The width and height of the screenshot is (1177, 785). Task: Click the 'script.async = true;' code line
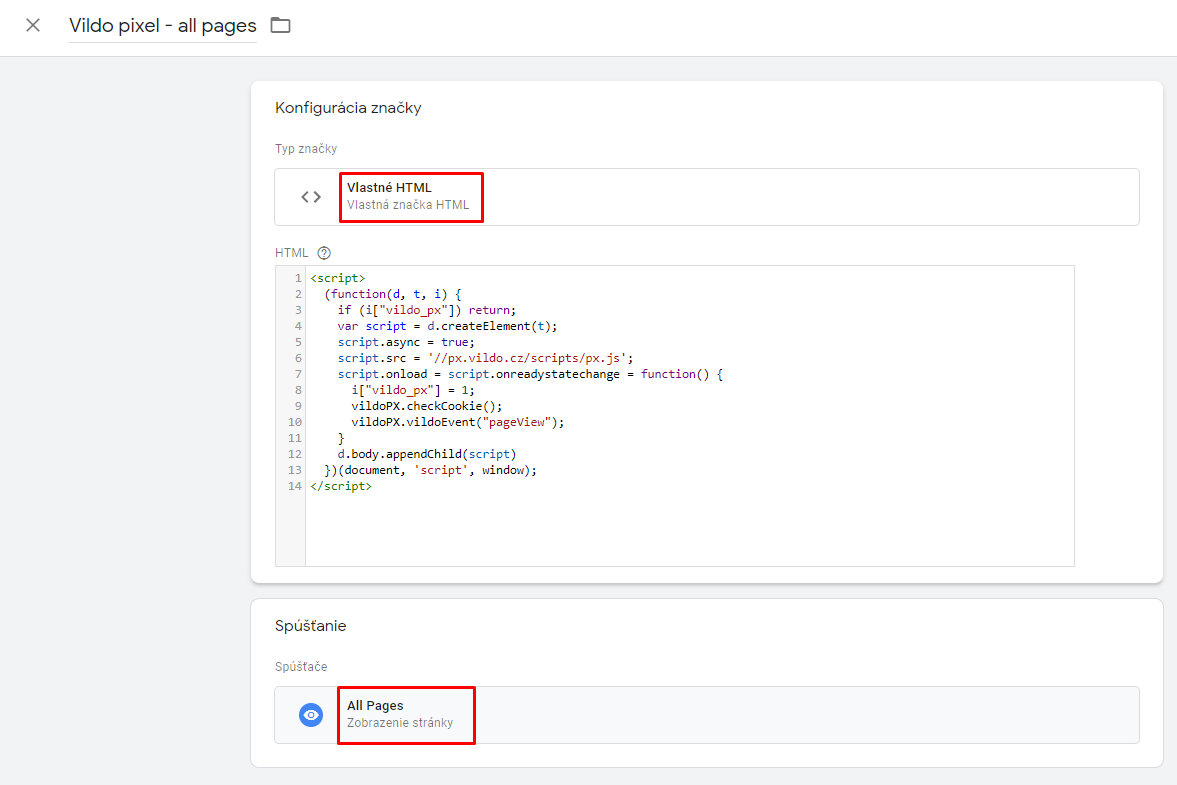(x=406, y=342)
